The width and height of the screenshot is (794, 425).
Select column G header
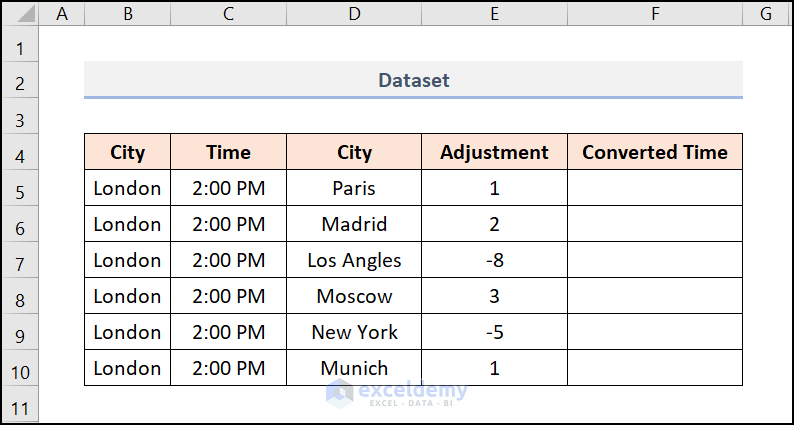coord(766,14)
